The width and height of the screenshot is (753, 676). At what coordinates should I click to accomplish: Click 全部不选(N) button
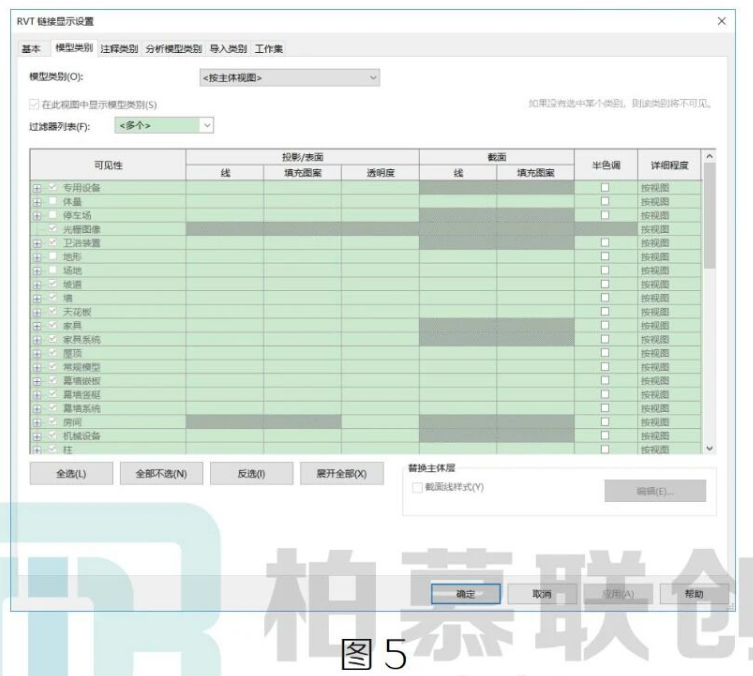(x=161, y=473)
